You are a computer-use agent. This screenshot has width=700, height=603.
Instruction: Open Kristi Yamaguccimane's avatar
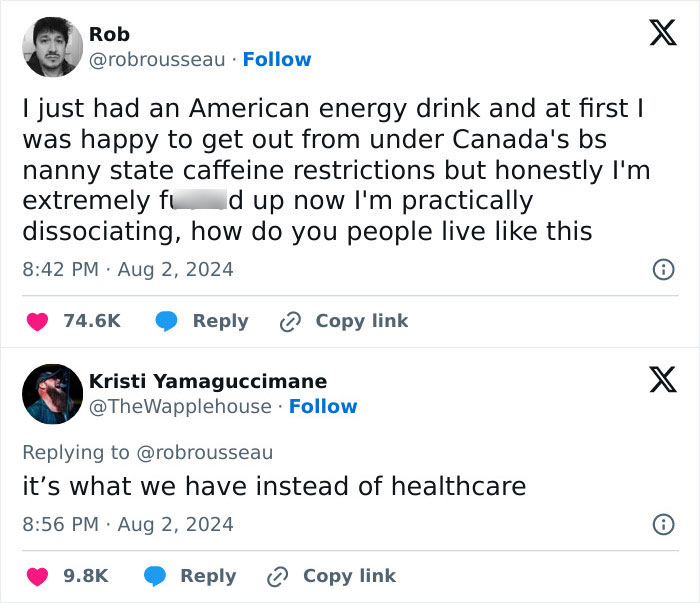point(52,393)
